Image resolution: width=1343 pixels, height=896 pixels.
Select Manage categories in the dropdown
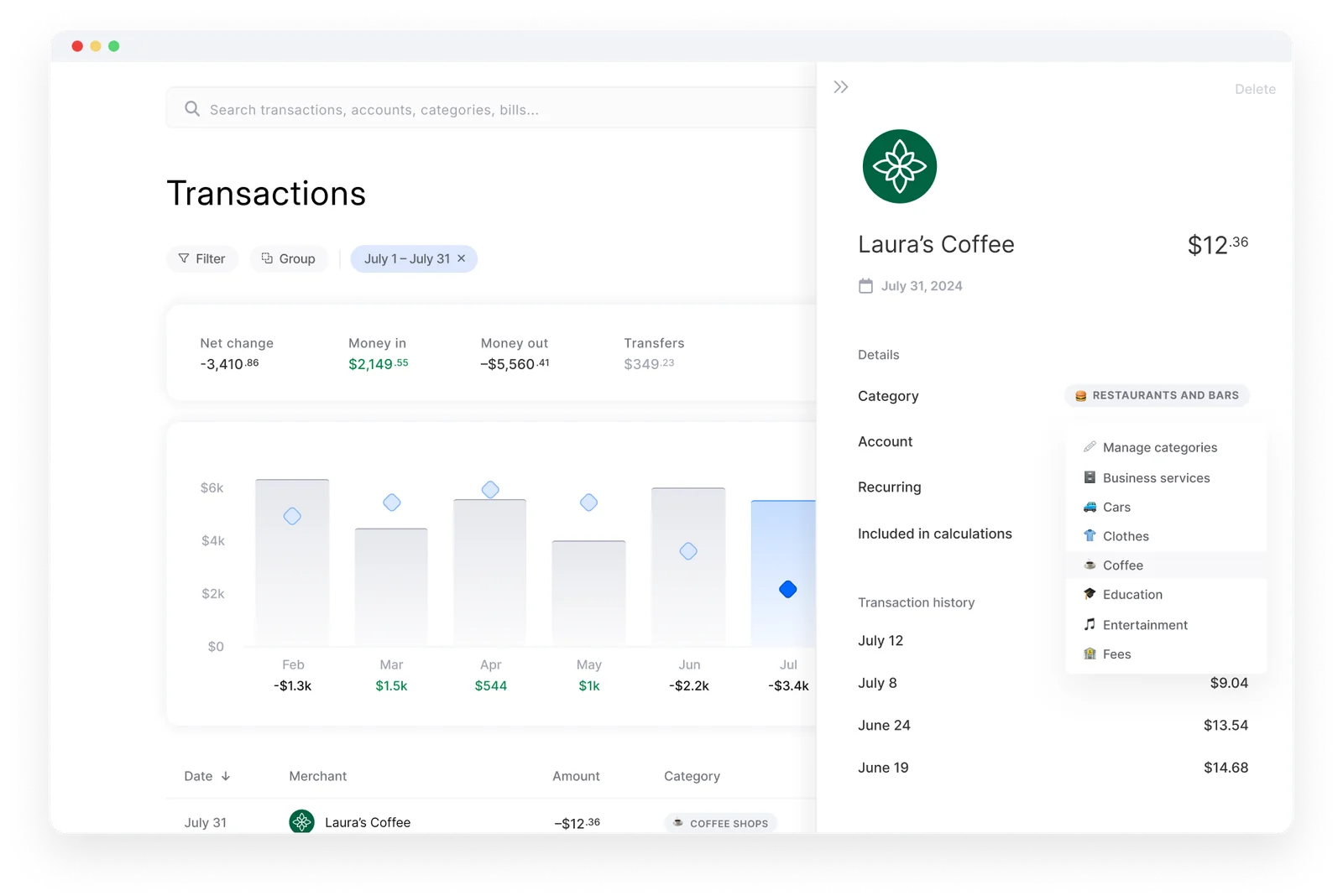click(x=1159, y=447)
